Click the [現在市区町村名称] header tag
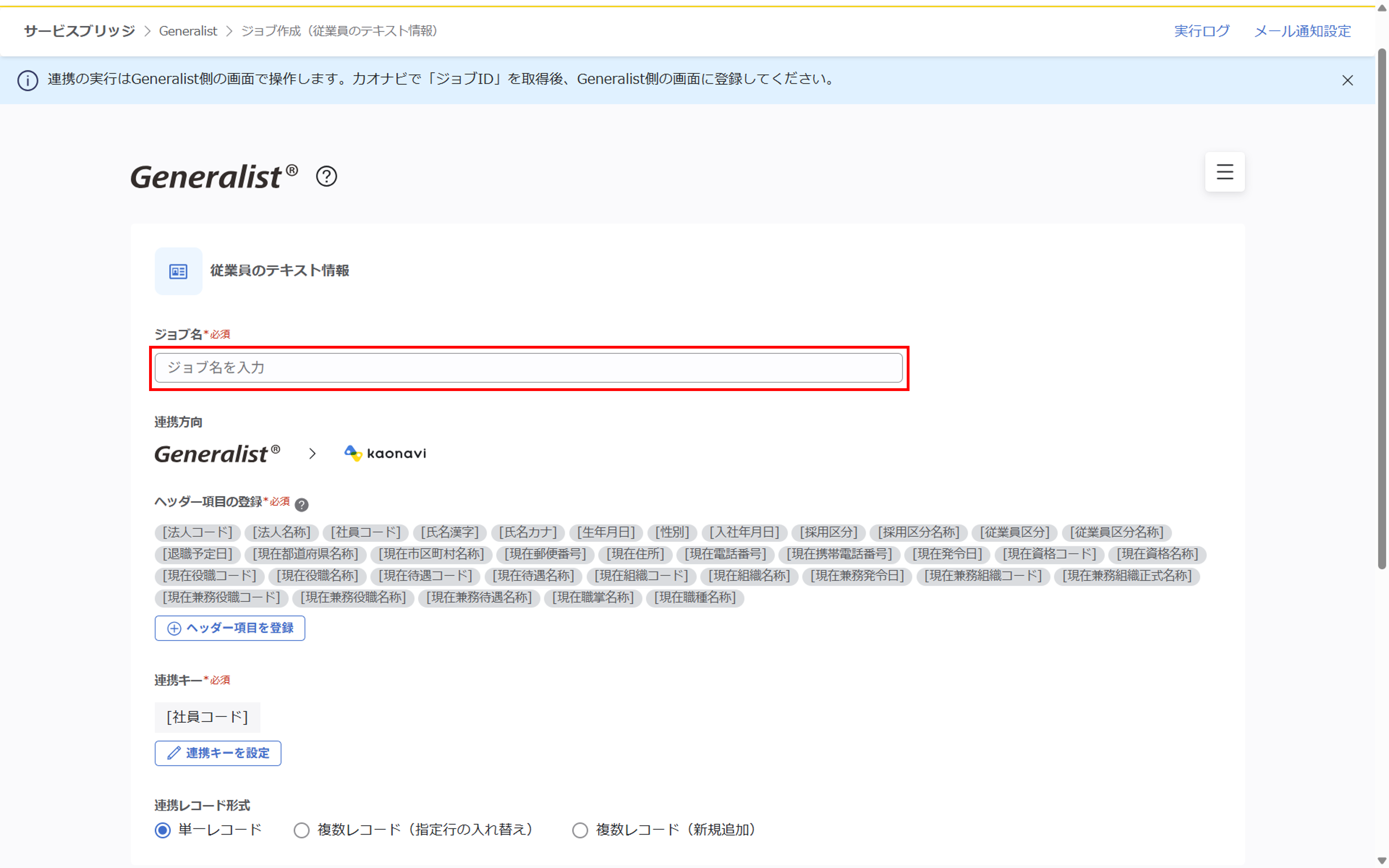The image size is (1389, 868). click(431, 554)
